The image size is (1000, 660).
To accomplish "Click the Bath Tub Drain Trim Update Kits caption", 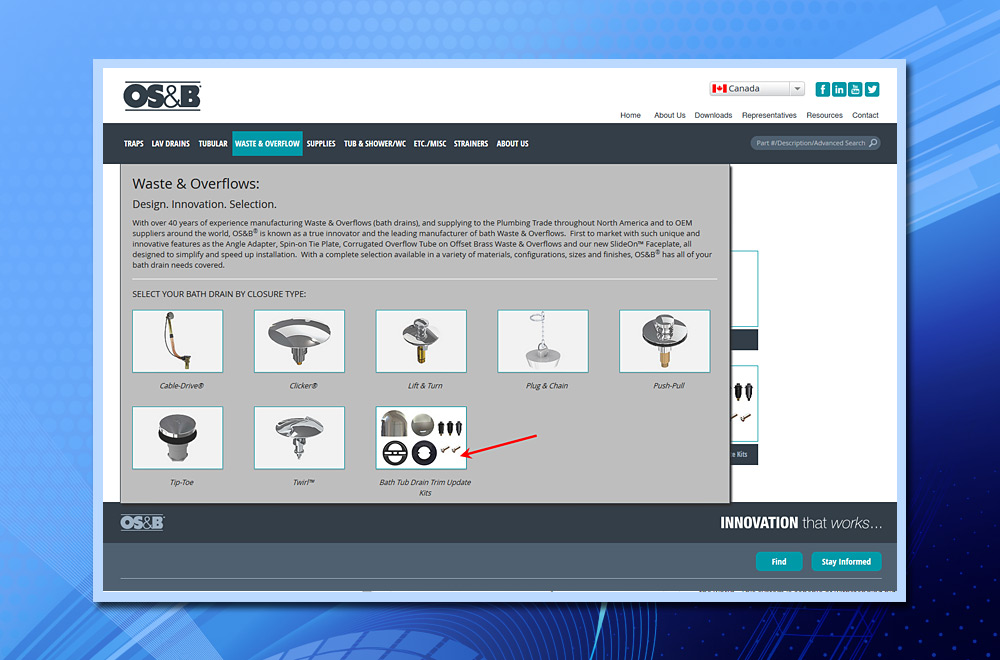I will pyautogui.click(x=425, y=487).
